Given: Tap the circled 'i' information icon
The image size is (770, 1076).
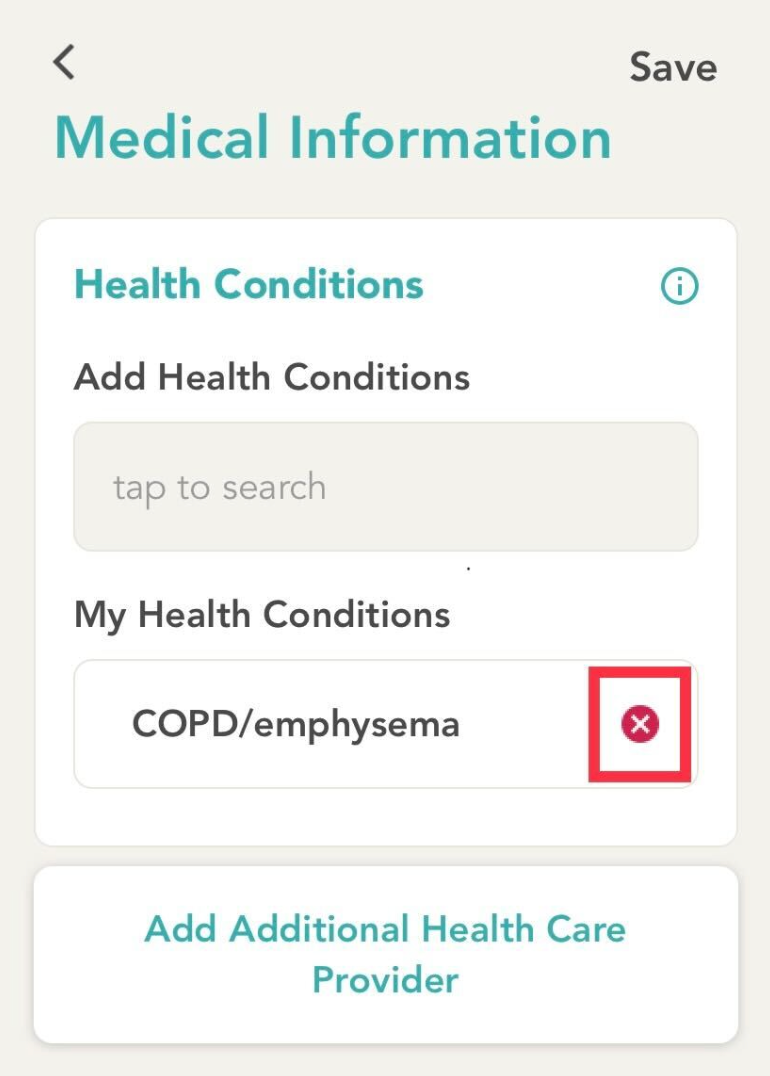Looking at the screenshot, I should (x=679, y=287).
